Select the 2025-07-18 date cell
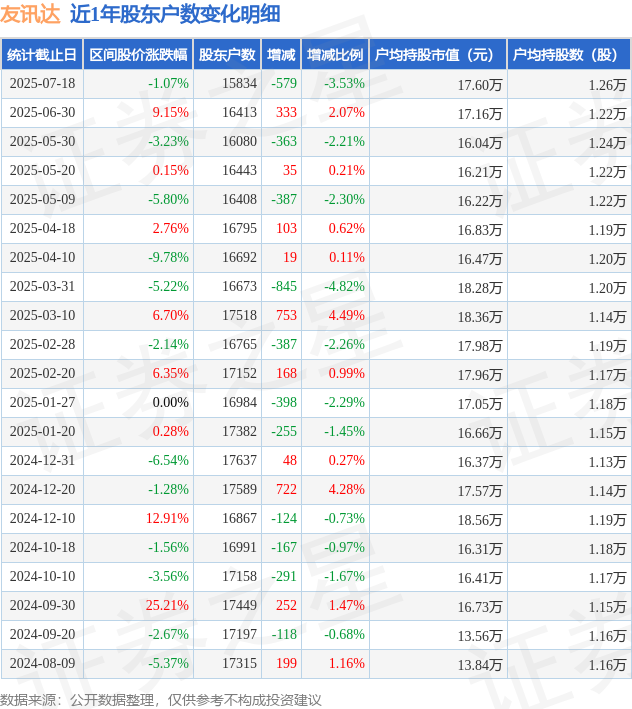Screen dimensions: 632x709 click(42, 84)
